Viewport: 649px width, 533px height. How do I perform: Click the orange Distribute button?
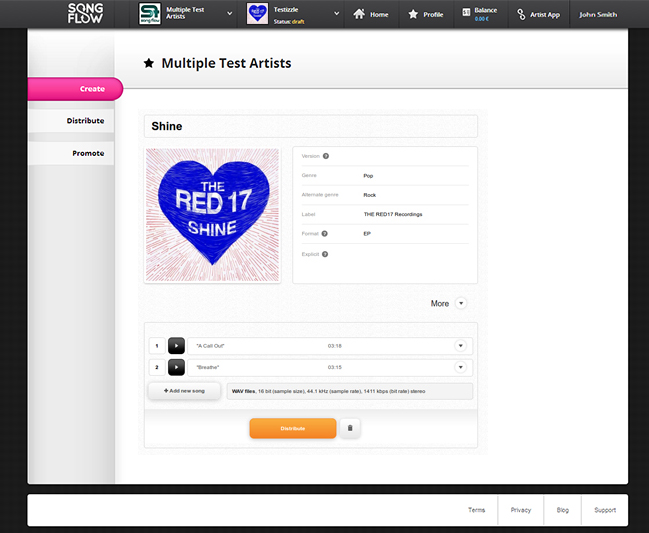coord(293,428)
